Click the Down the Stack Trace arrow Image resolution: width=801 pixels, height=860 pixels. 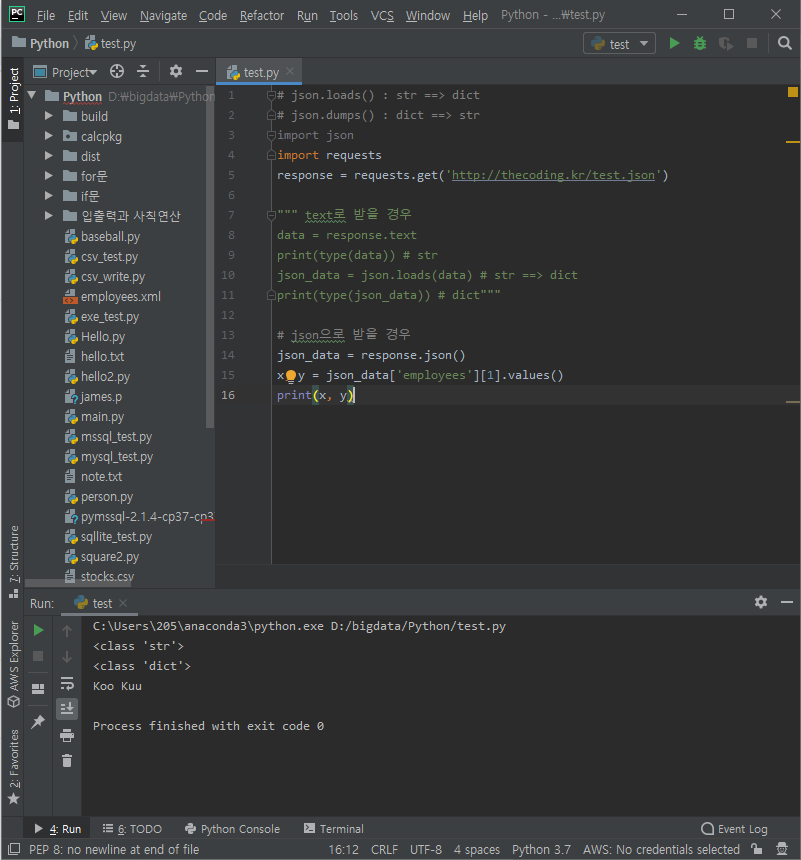pyautogui.click(x=67, y=657)
